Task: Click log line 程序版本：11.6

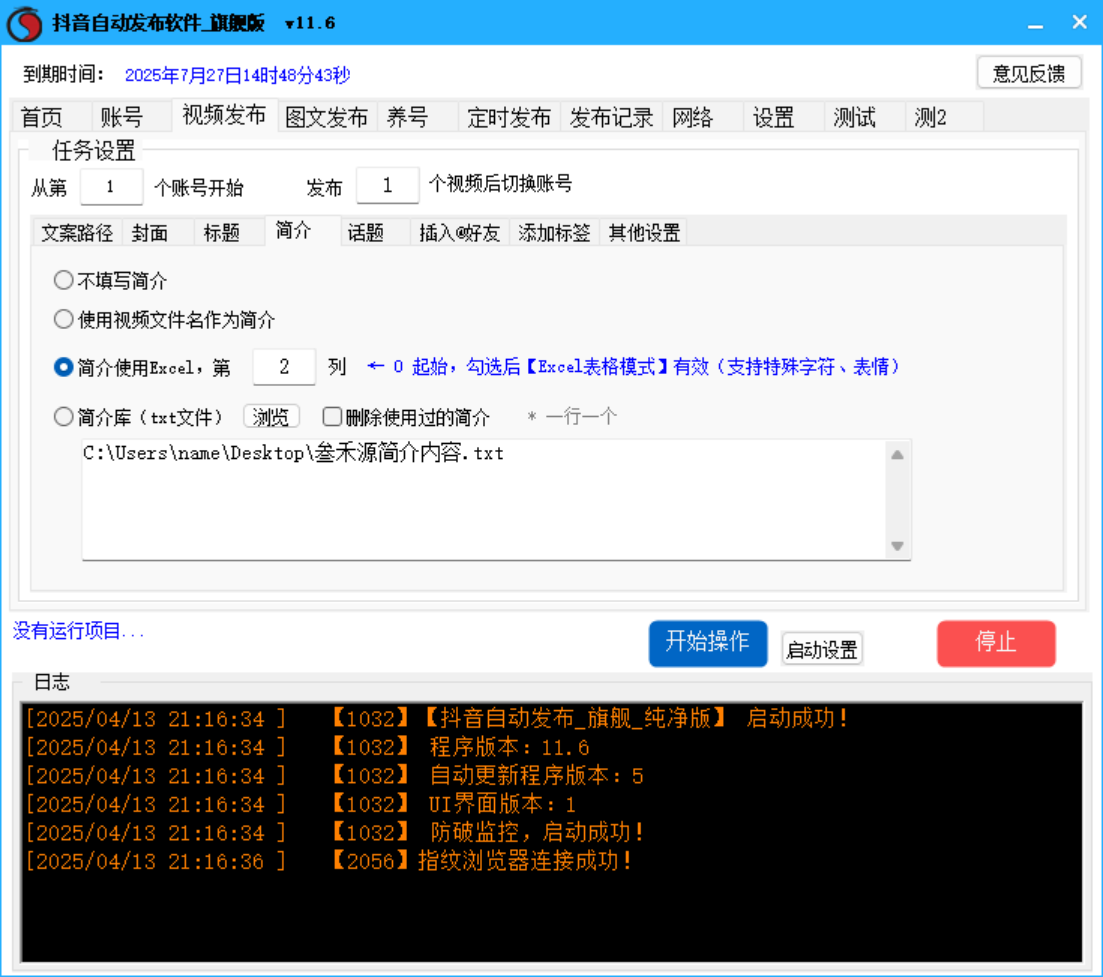Action: (307, 748)
